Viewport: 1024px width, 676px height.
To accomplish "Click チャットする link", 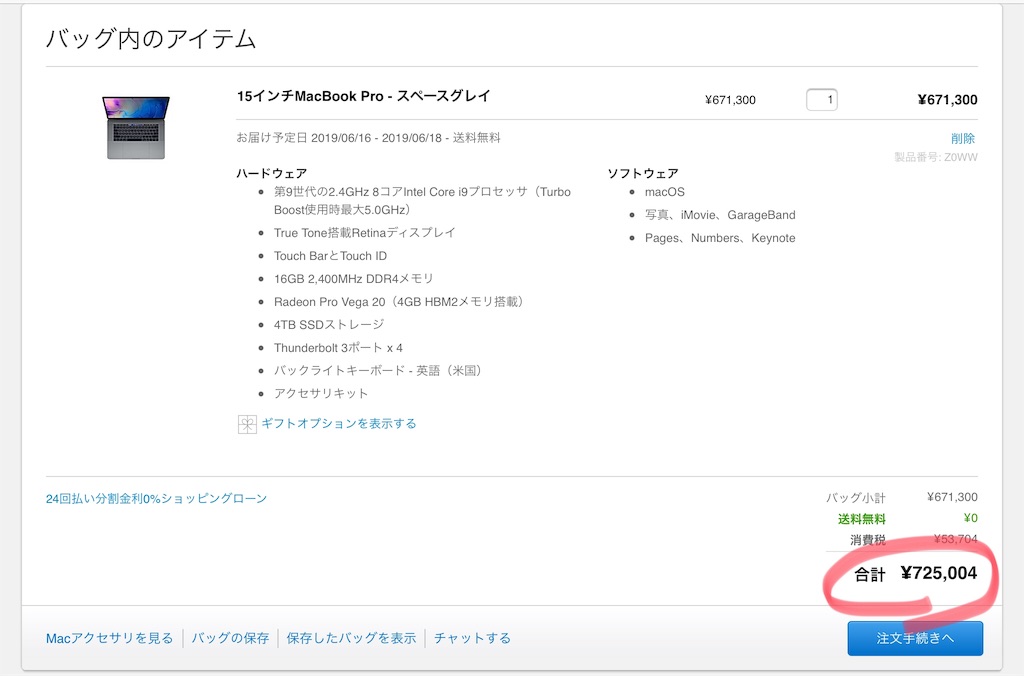I will 472,638.
